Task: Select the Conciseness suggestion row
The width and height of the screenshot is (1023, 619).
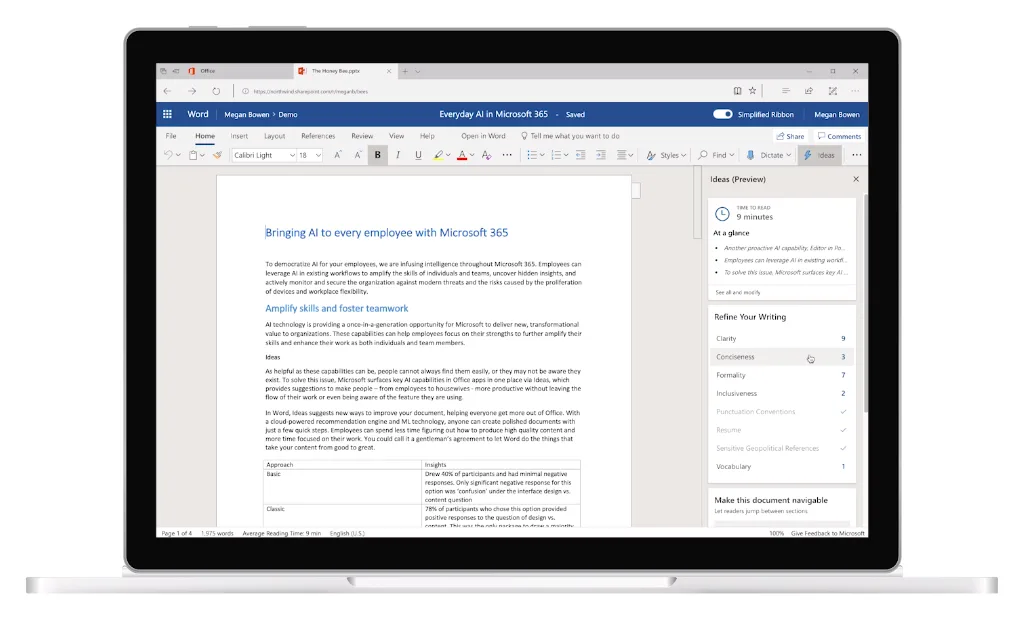Action: coord(781,357)
